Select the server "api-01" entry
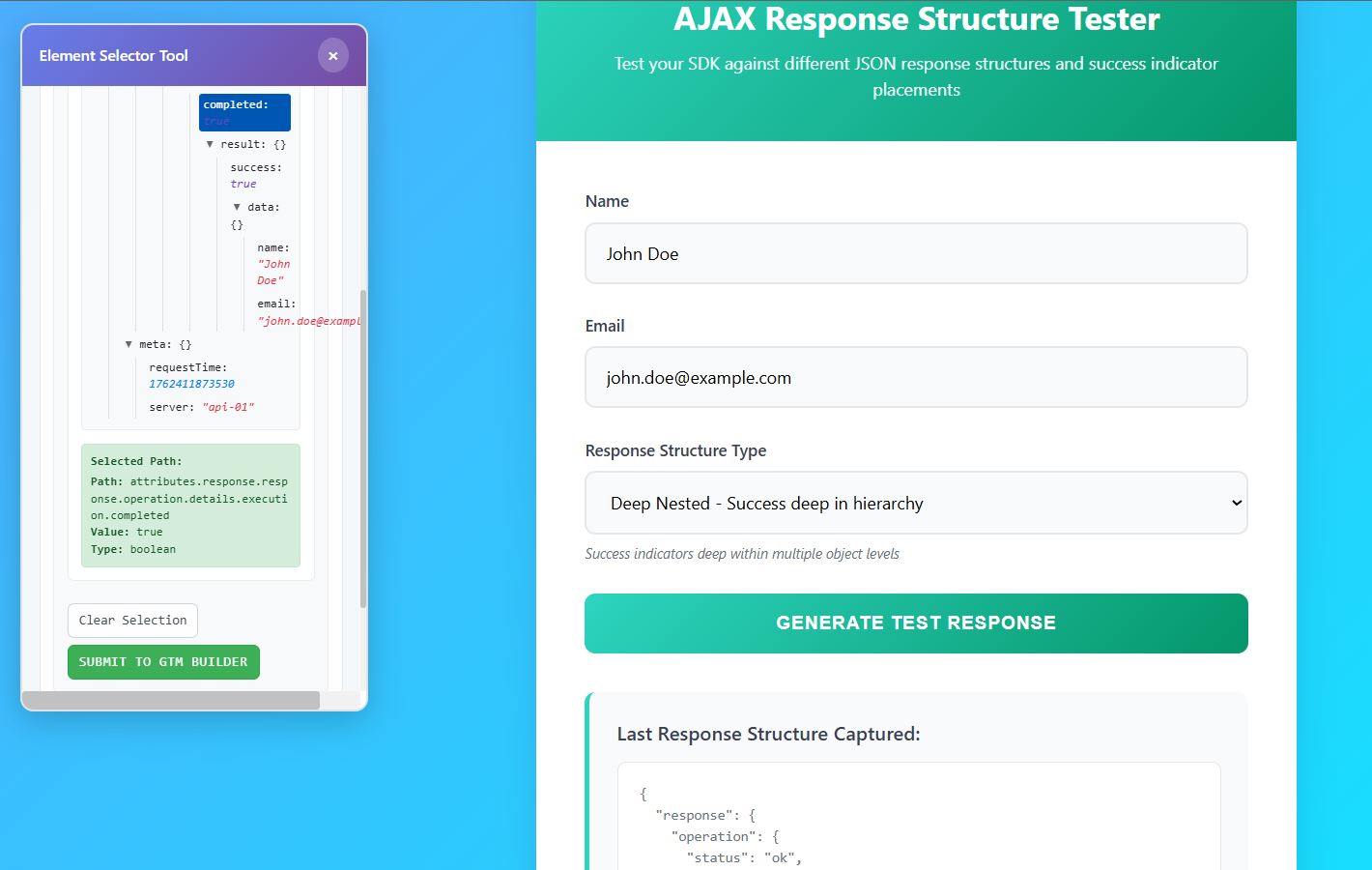 click(202, 408)
